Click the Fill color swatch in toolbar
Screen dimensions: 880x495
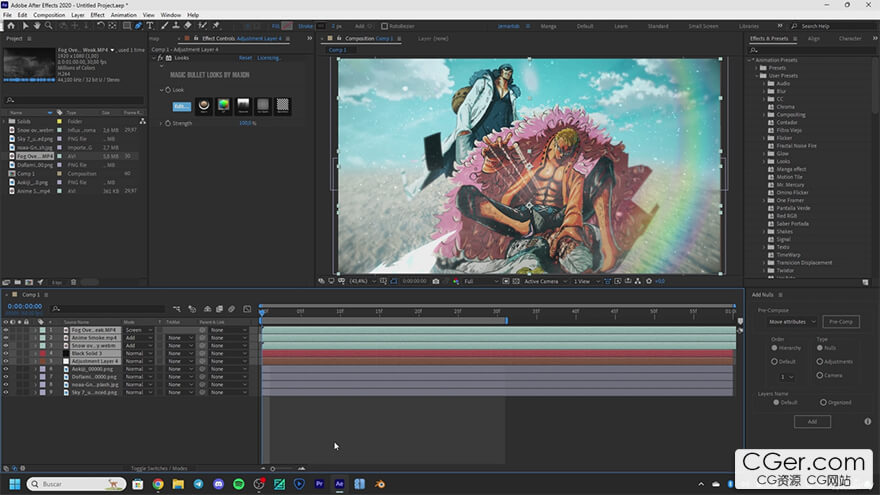point(287,26)
